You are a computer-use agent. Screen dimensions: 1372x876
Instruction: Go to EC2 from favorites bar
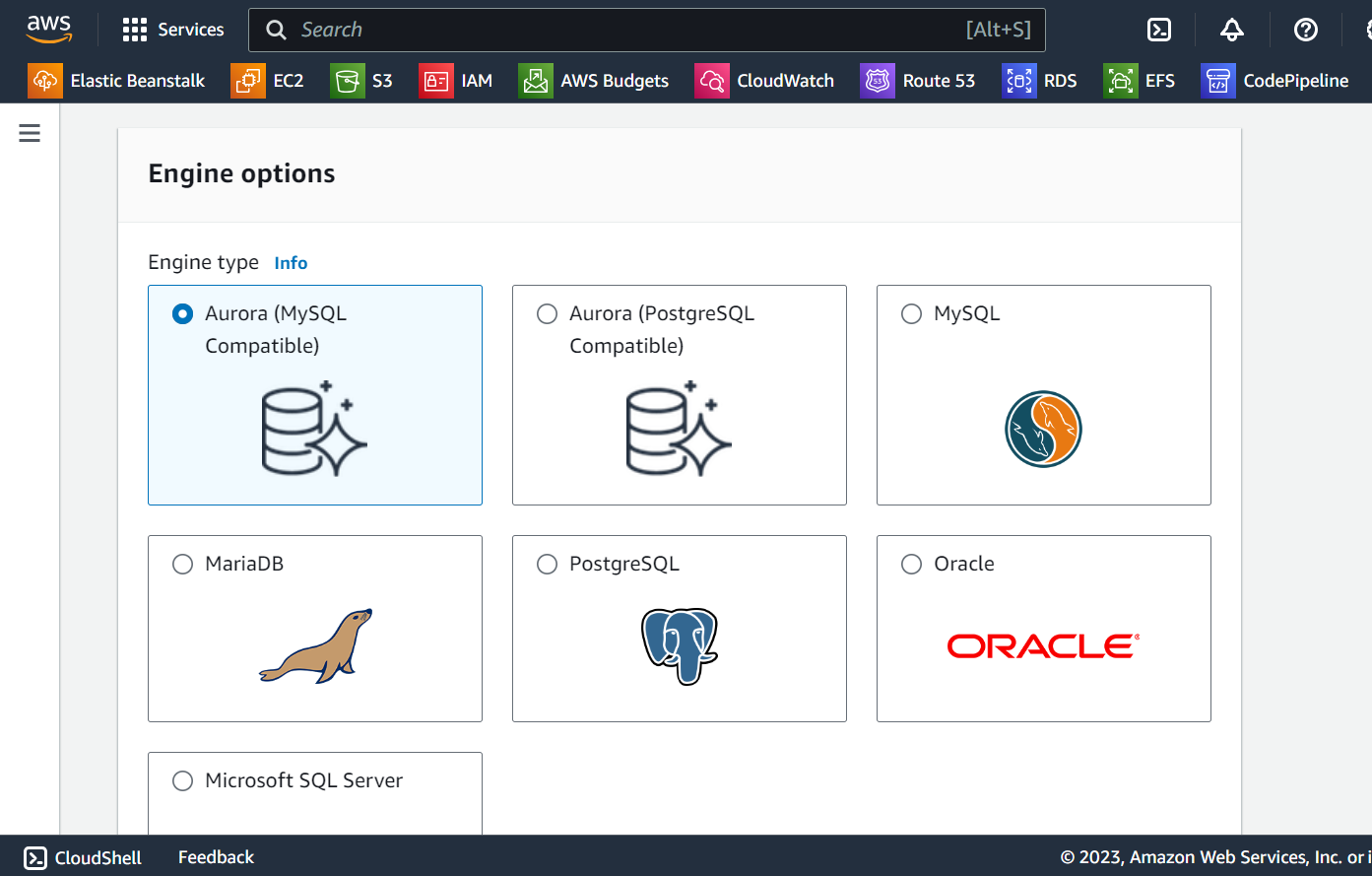point(289,81)
